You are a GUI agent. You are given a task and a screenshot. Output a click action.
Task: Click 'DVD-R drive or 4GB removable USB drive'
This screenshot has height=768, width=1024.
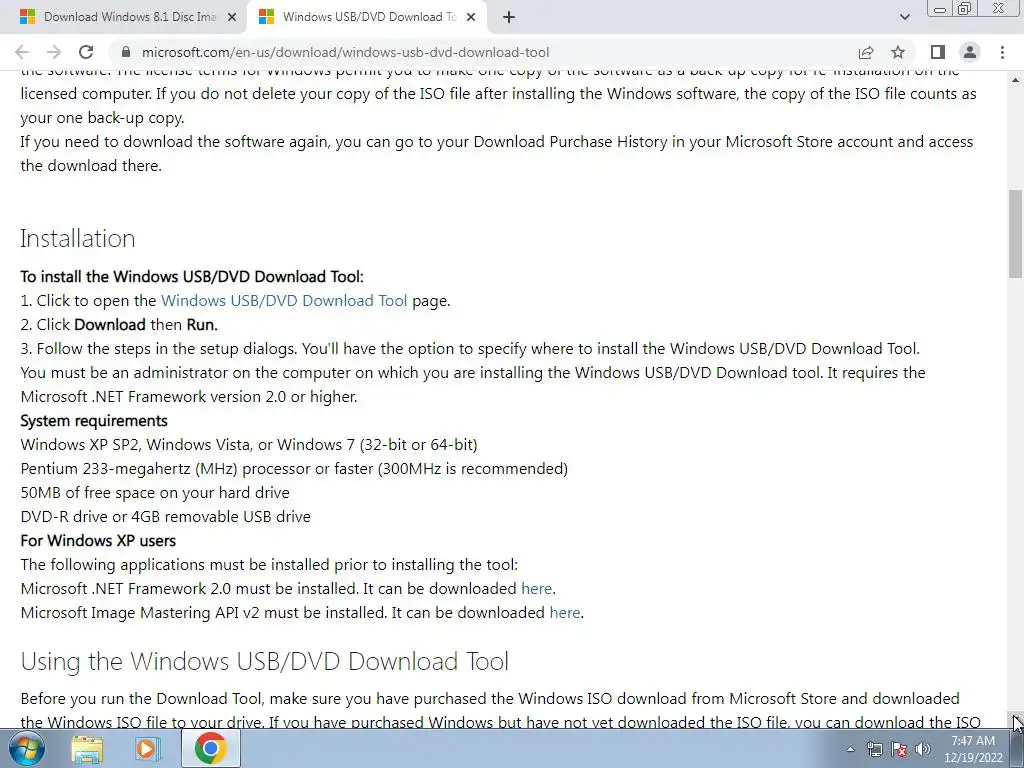click(165, 517)
